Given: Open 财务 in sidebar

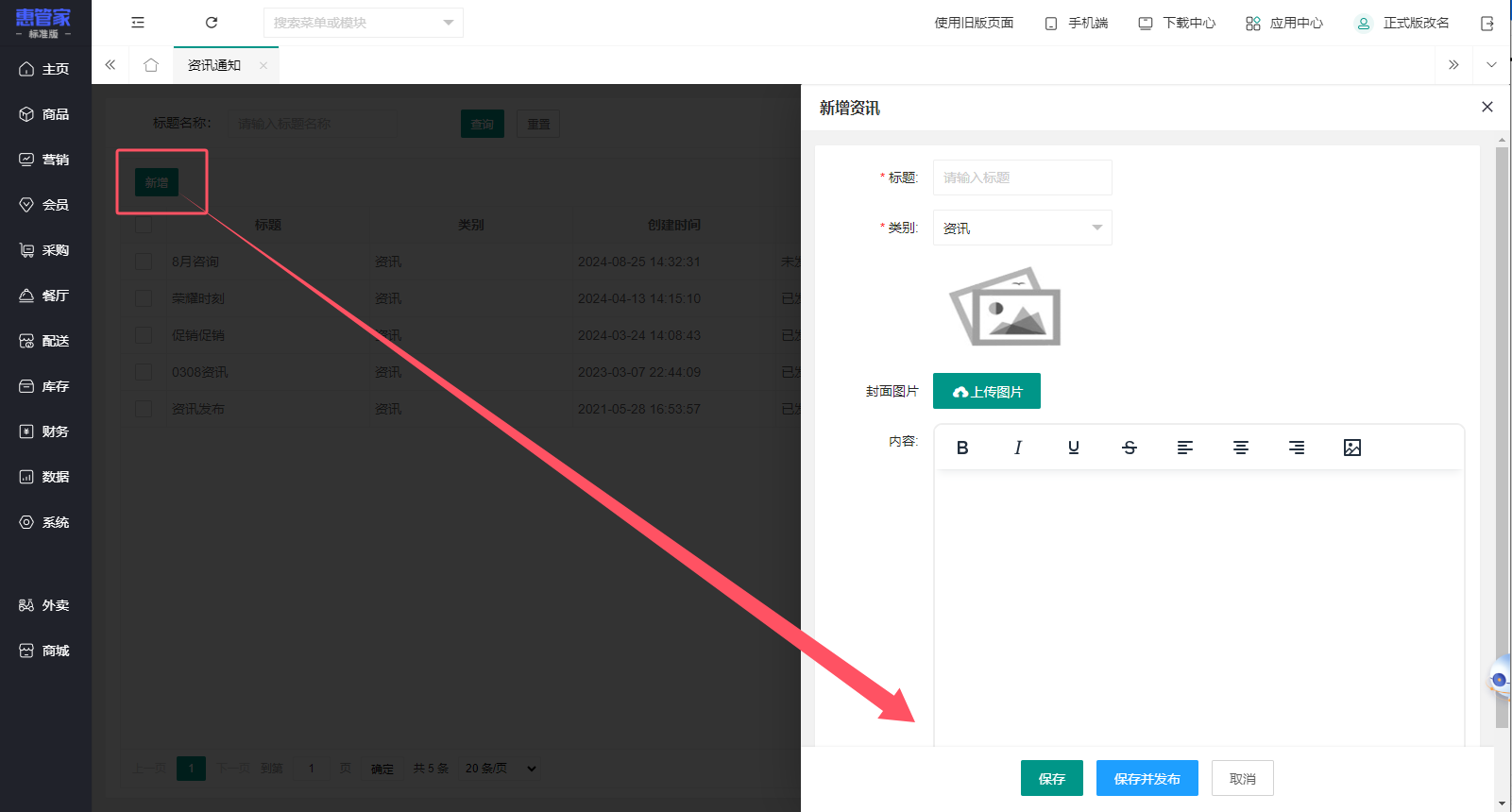Looking at the screenshot, I should point(45,431).
